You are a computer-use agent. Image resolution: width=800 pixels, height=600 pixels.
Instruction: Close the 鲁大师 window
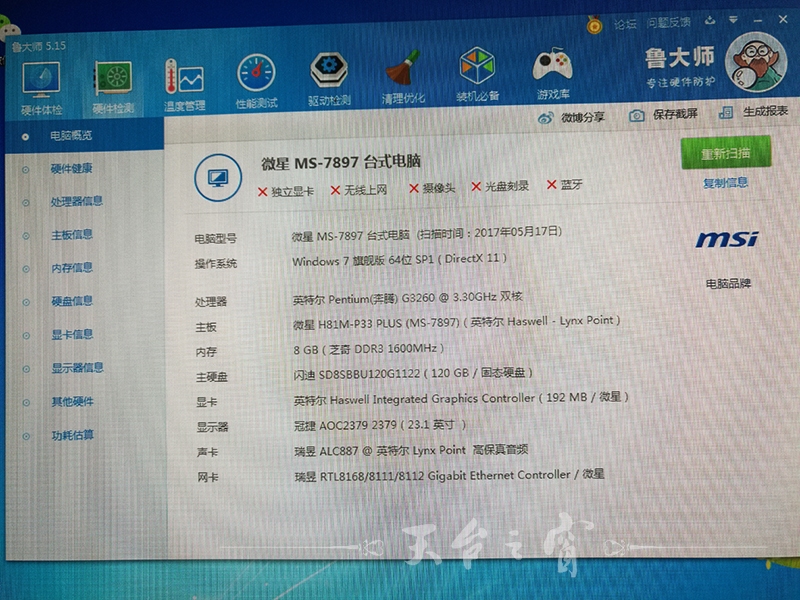(783, 19)
